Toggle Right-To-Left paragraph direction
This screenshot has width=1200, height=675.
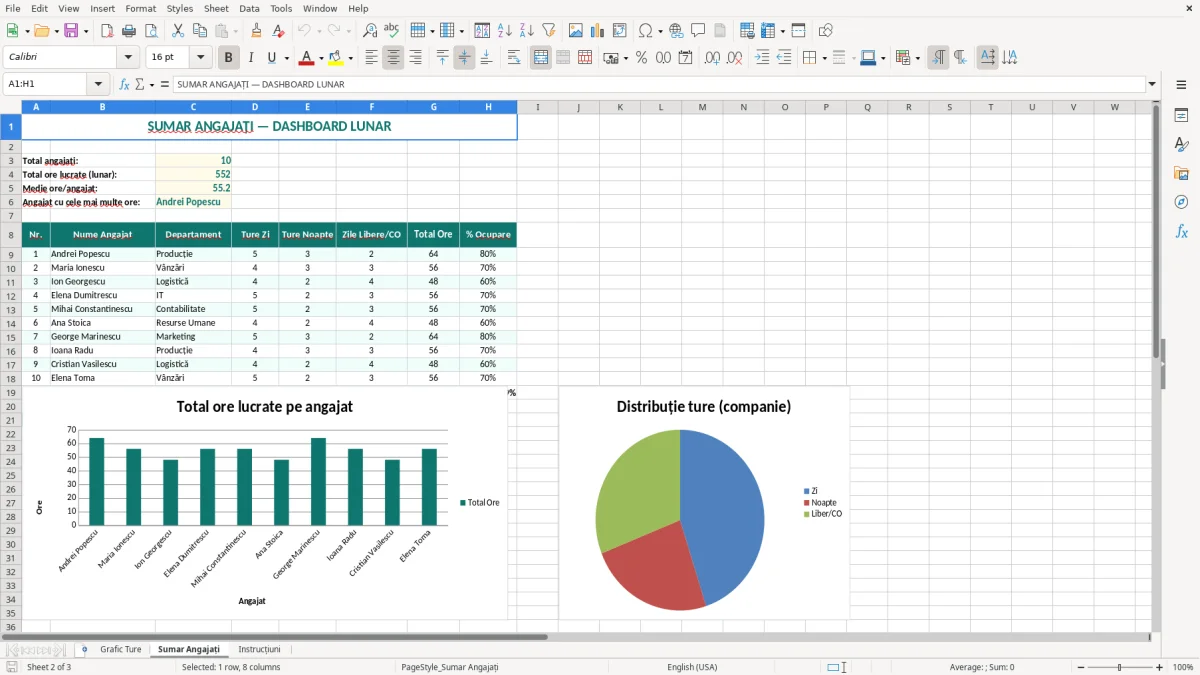(x=960, y=58)
